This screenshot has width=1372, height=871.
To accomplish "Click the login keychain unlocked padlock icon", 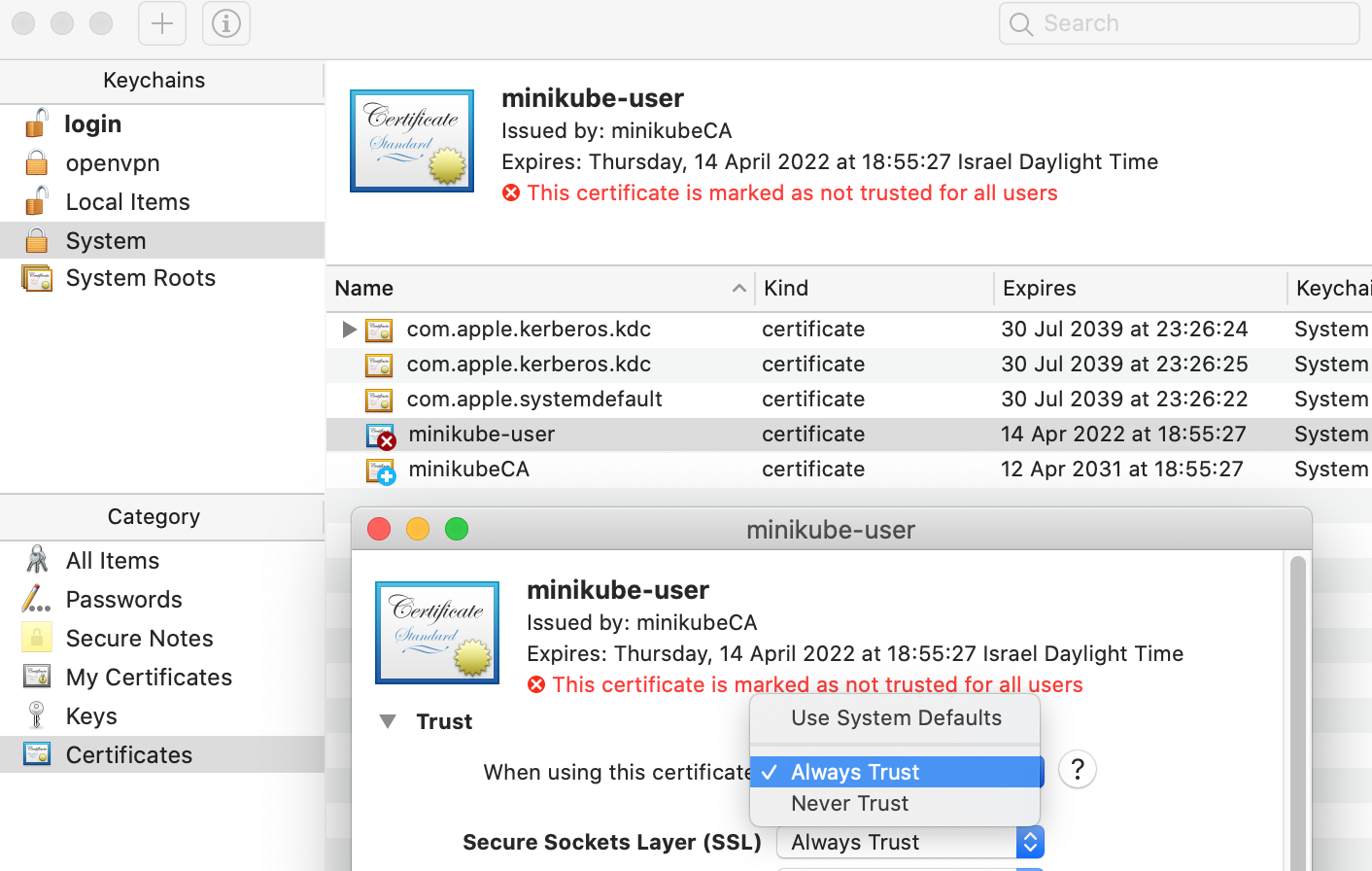I will 37,123.
